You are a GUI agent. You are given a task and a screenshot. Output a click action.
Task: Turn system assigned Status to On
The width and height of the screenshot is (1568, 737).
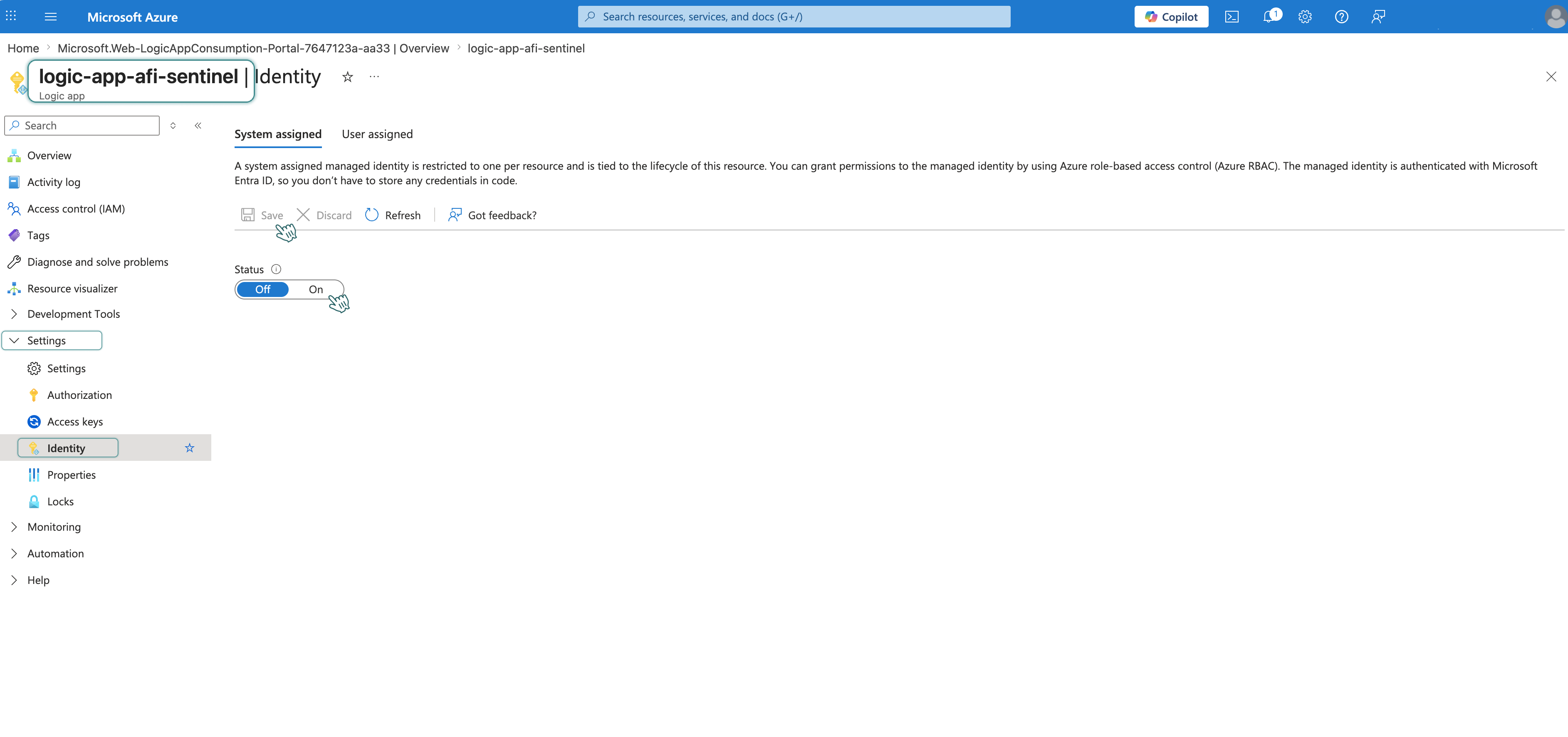coord(316,289)
